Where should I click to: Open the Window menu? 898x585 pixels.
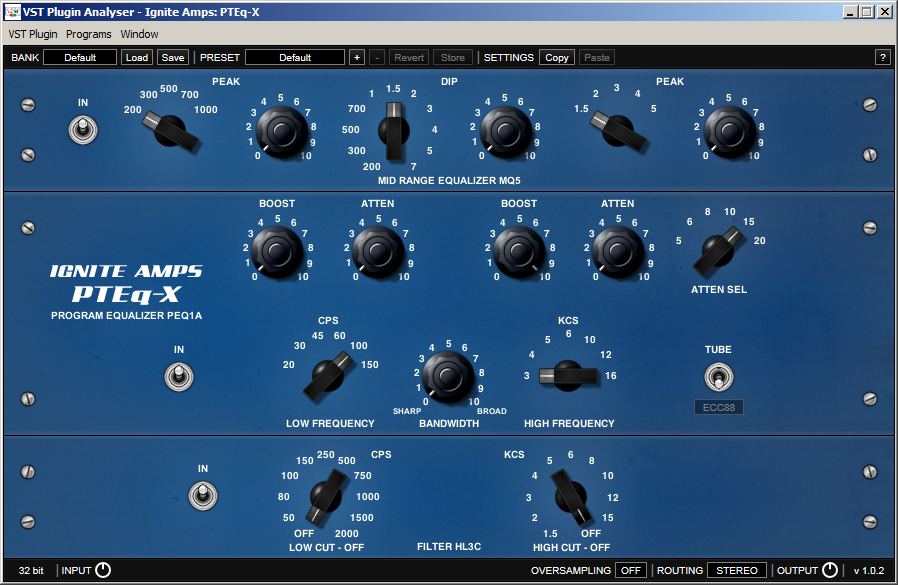pos(139,34)
